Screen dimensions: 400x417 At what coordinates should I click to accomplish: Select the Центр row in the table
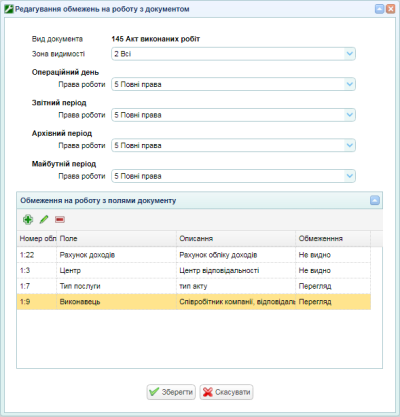pyautogui.click(x=194, y=270)
